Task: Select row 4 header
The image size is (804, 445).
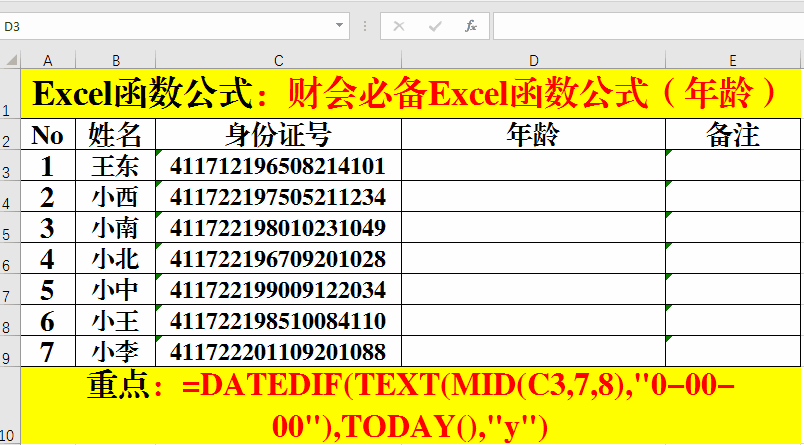Action: coord(10,196)
